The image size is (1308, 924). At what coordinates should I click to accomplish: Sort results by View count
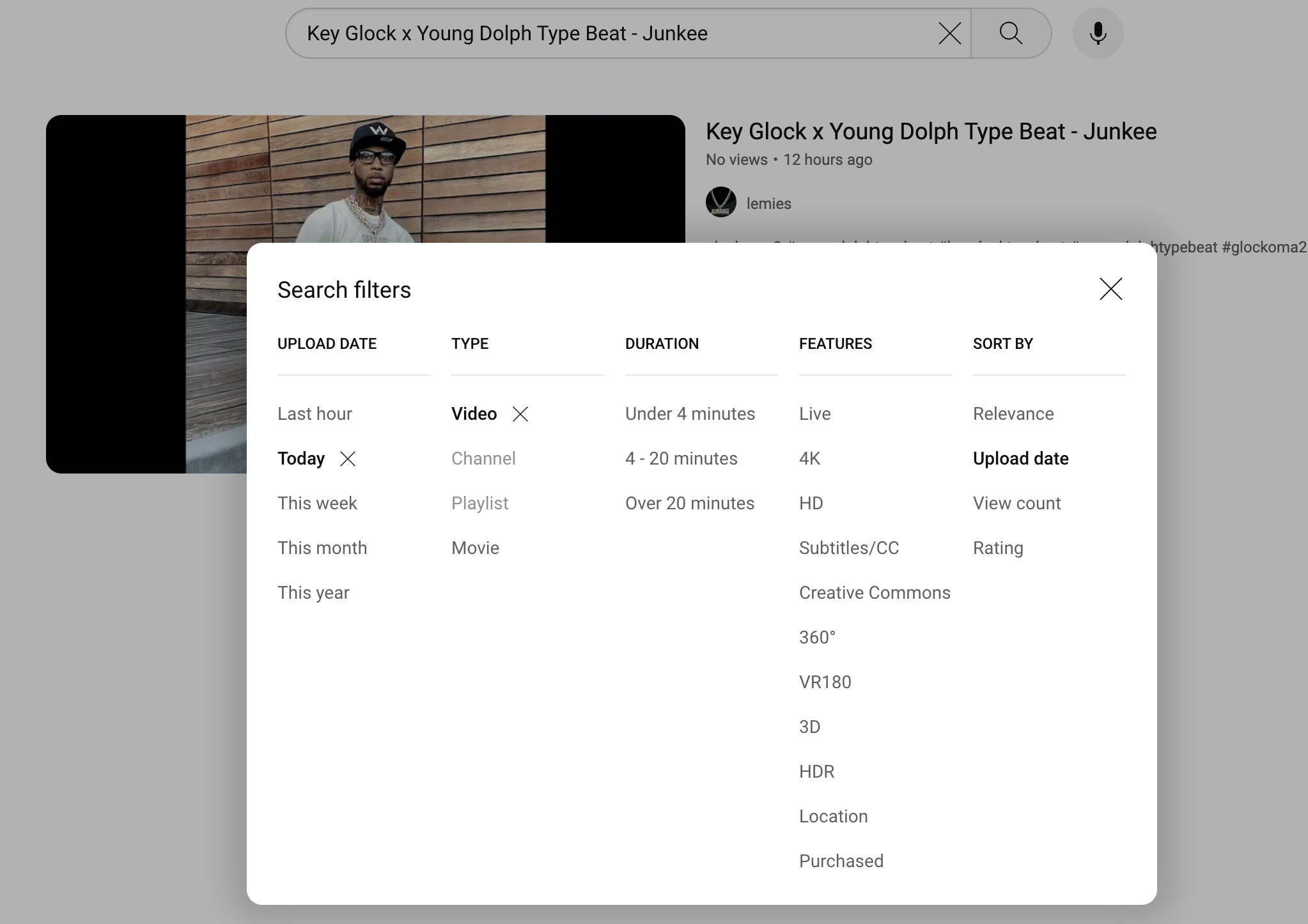click(x=1016, y=504)
